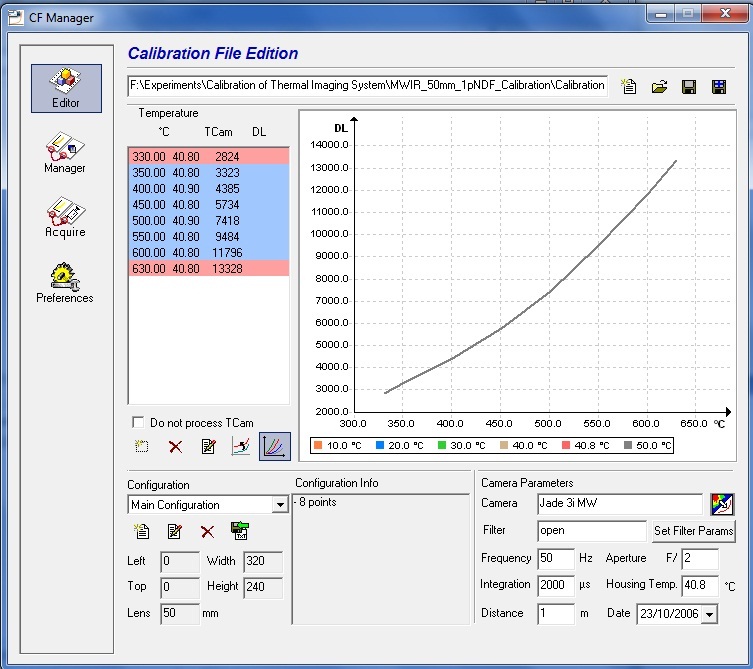The width and height of the screenshot is (753, 669).
Task: Go to the Acquire section
Action: [x=65, y=216]
